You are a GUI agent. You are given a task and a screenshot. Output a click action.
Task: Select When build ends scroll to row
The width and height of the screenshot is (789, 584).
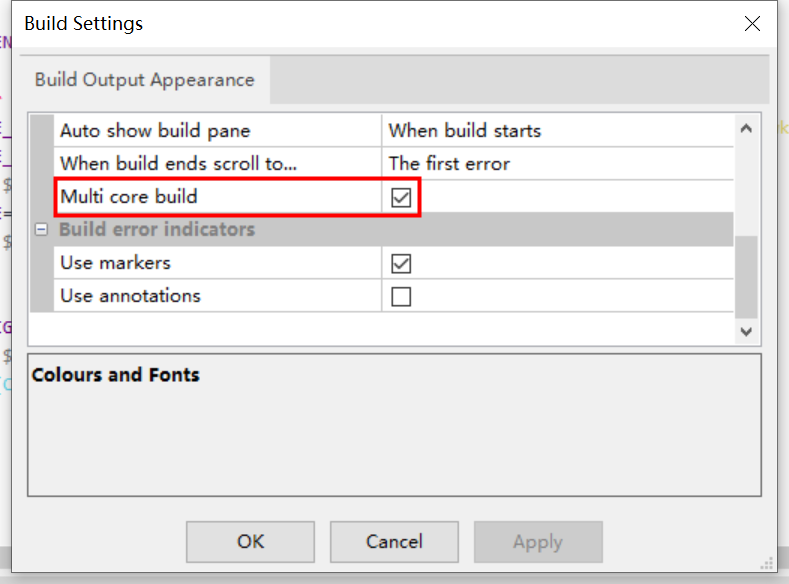click(x=178, y=164)
